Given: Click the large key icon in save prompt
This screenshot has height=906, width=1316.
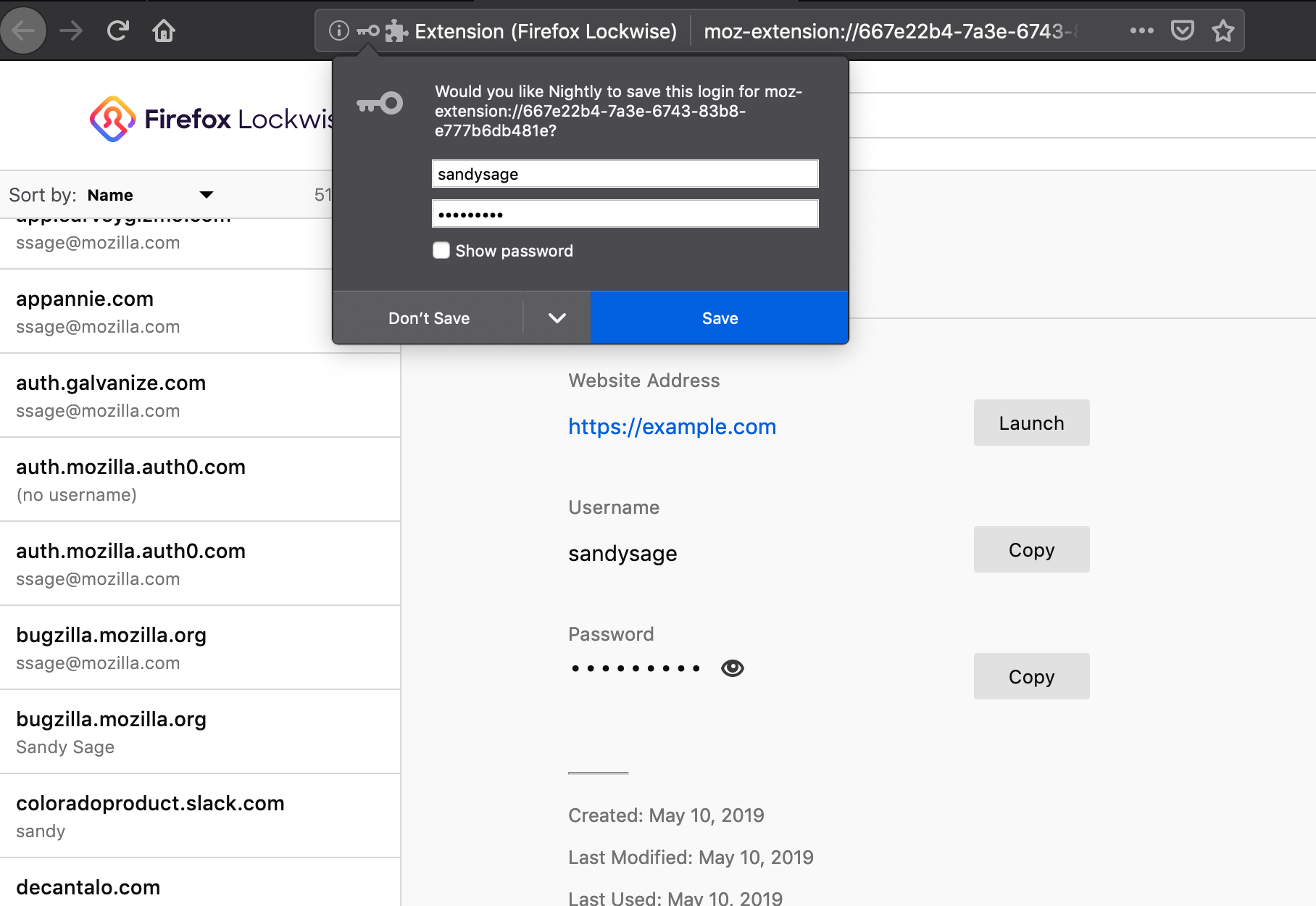Looking at the screenshot, I should [380, 104].
